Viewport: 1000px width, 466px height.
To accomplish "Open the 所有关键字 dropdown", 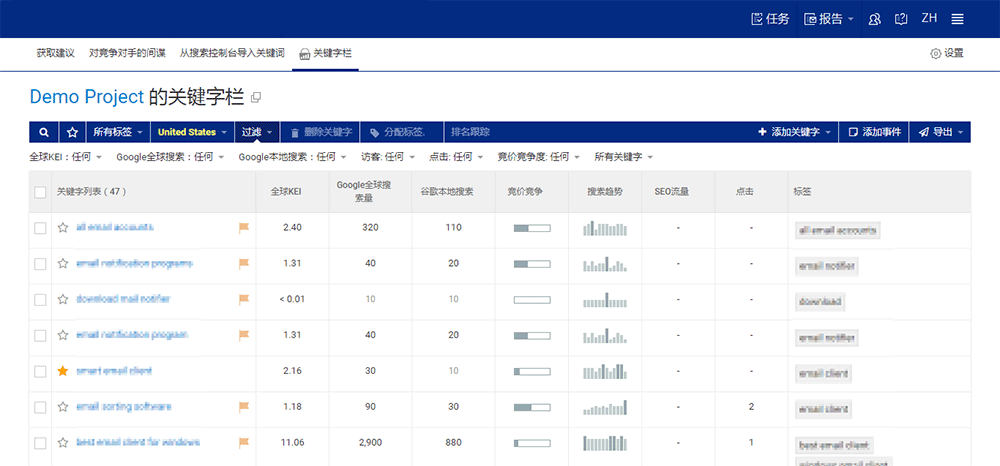I will 624,156.
